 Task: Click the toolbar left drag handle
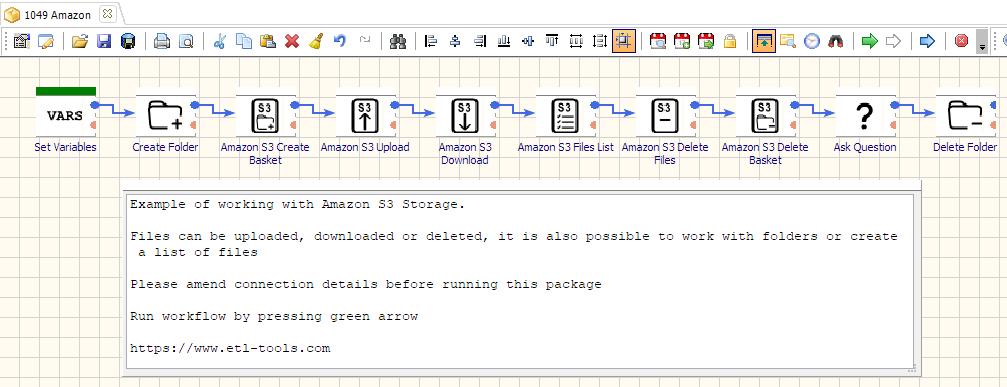coord(6,42)
